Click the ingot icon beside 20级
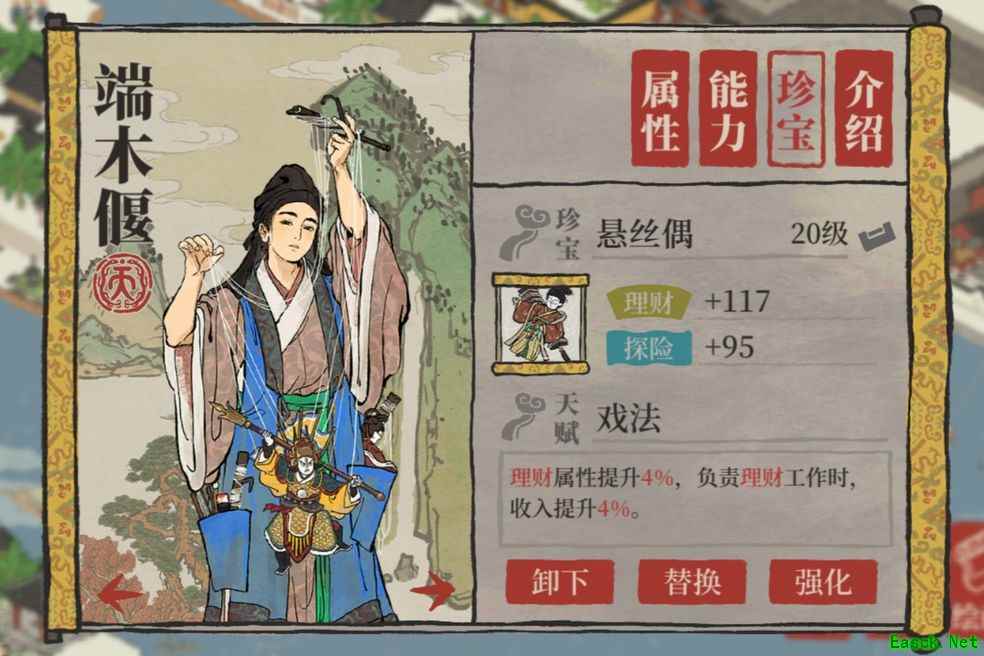984x656 pixels. coord(877,237)
